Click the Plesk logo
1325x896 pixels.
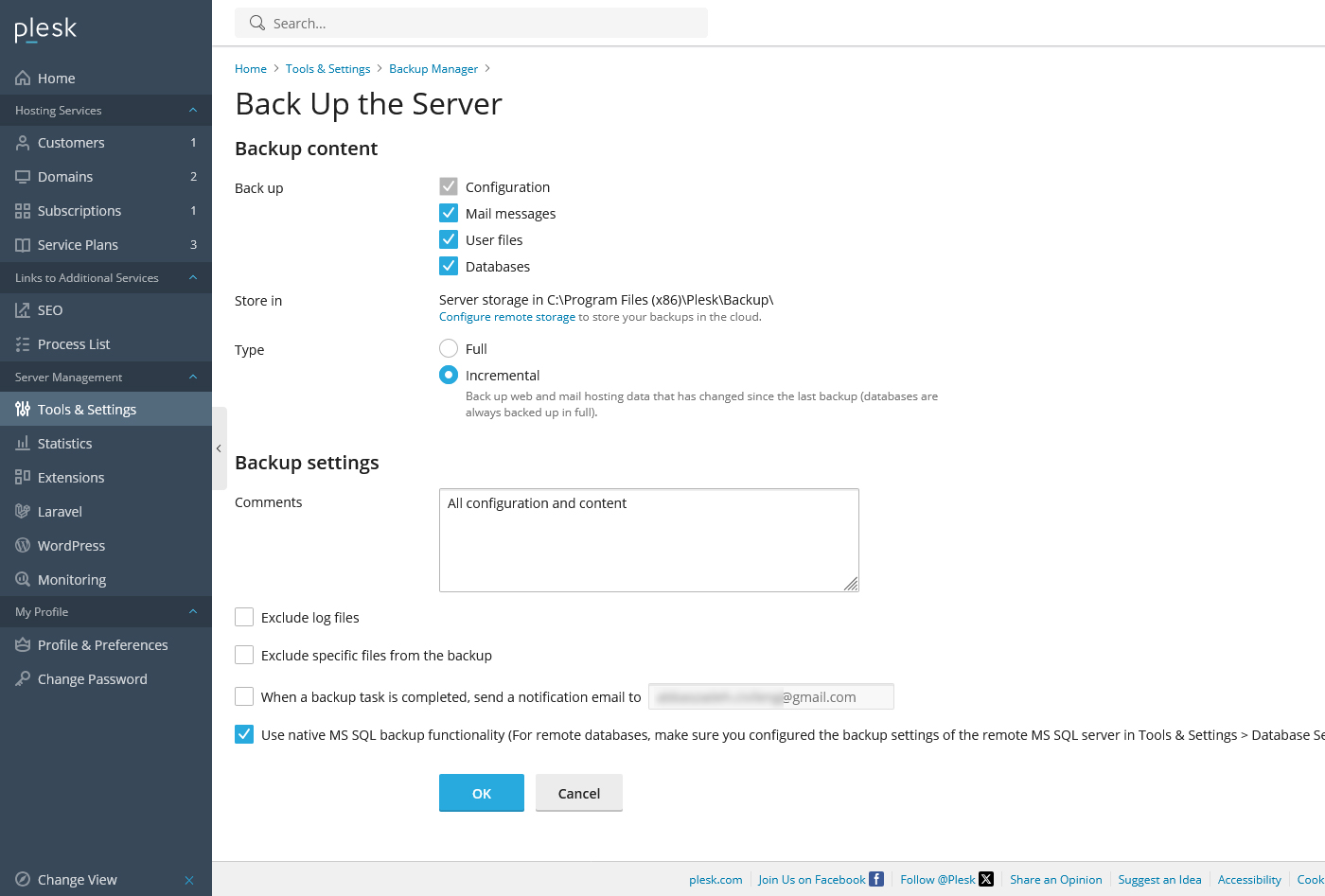point(44,28)
